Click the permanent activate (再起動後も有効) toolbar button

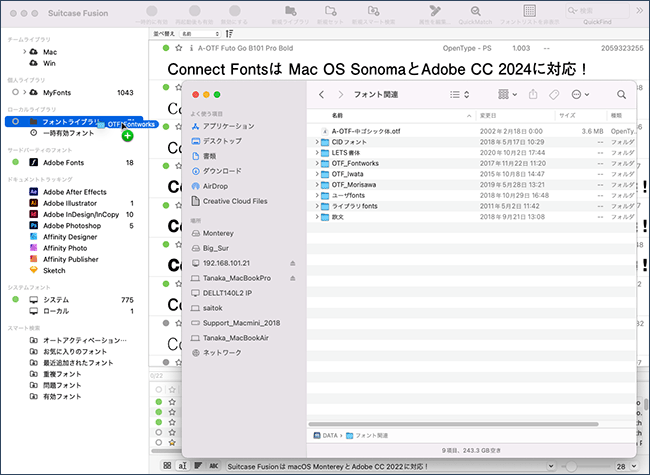click(x=194, y=11)
